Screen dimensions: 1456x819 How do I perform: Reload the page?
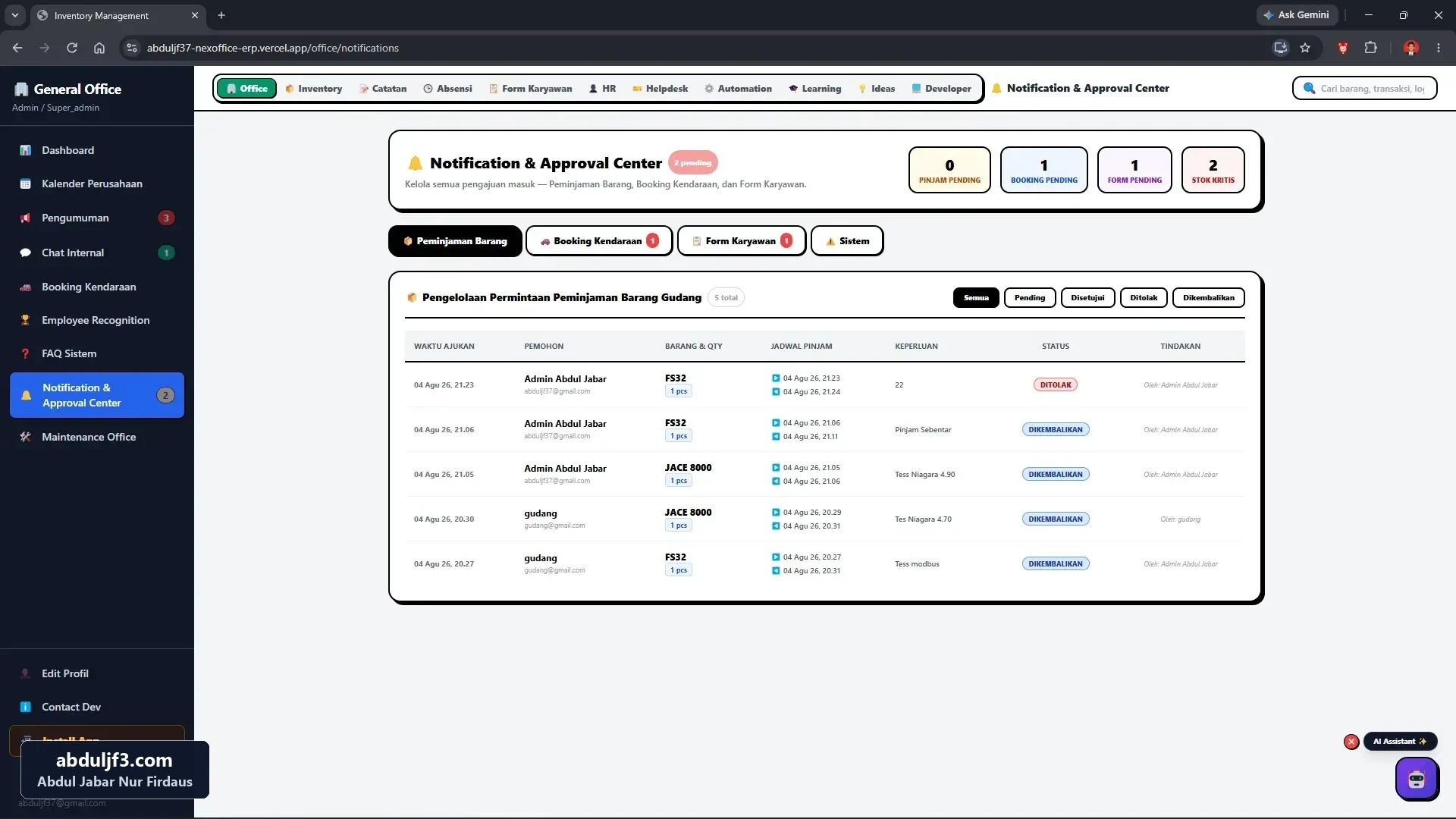[72, 48]
